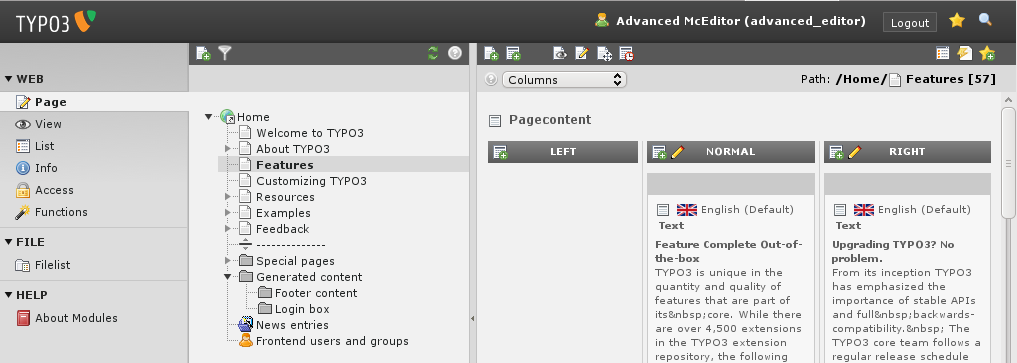Open the Info module
Image resolution: width=1017 pixels, height=363 pixels.
[37, 168]
